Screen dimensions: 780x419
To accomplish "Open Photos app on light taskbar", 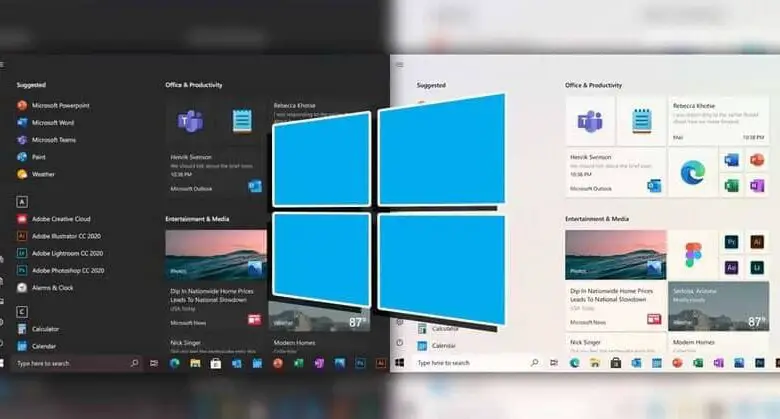I will pyautogui.click(x=739, y=363).
